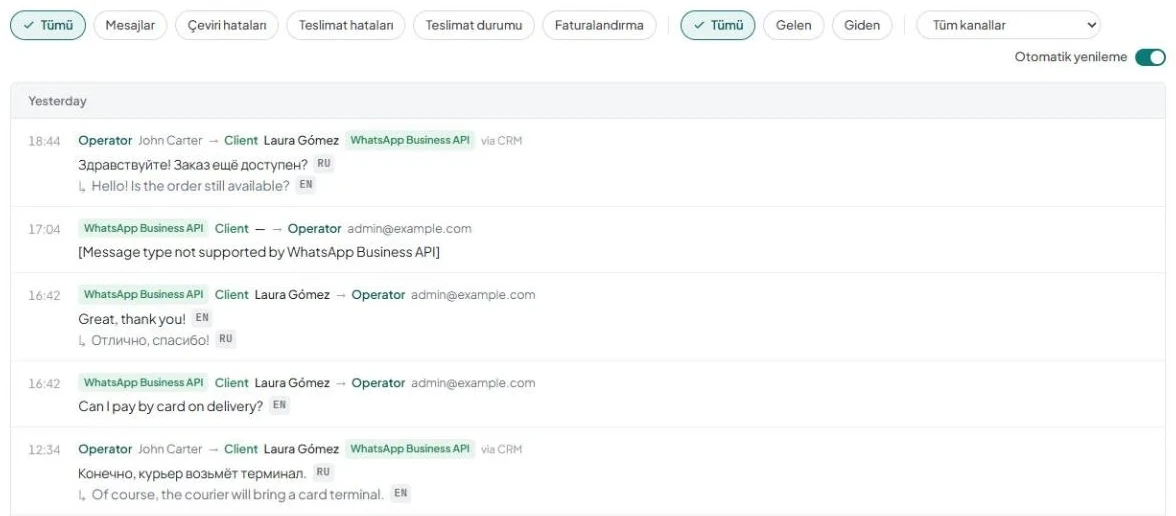1176x516 pixels.
Task: Click the 17:04 timestamp
Action: point(44,230)
